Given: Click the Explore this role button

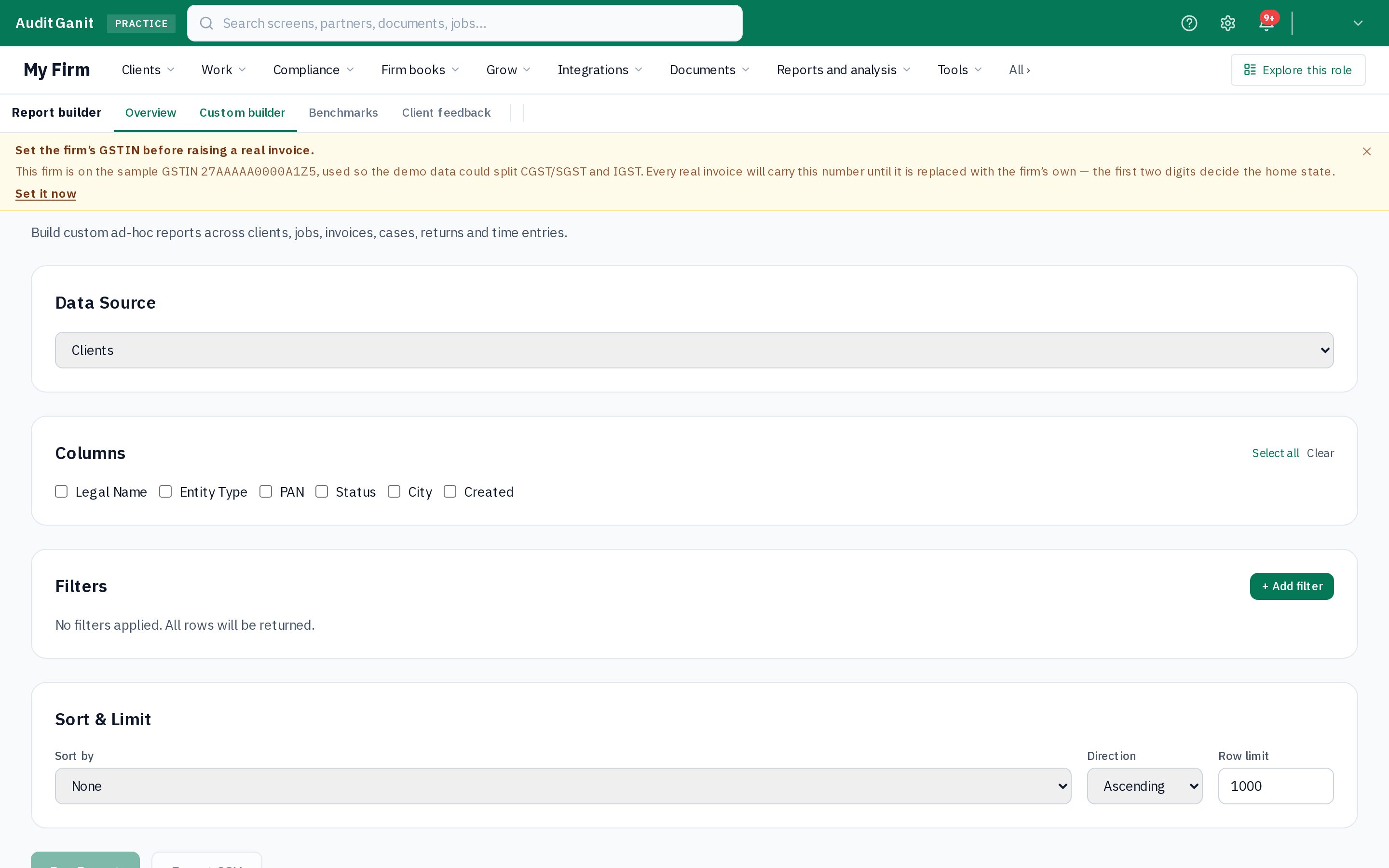Looking at the screenshot, I should click(1298, 70).
